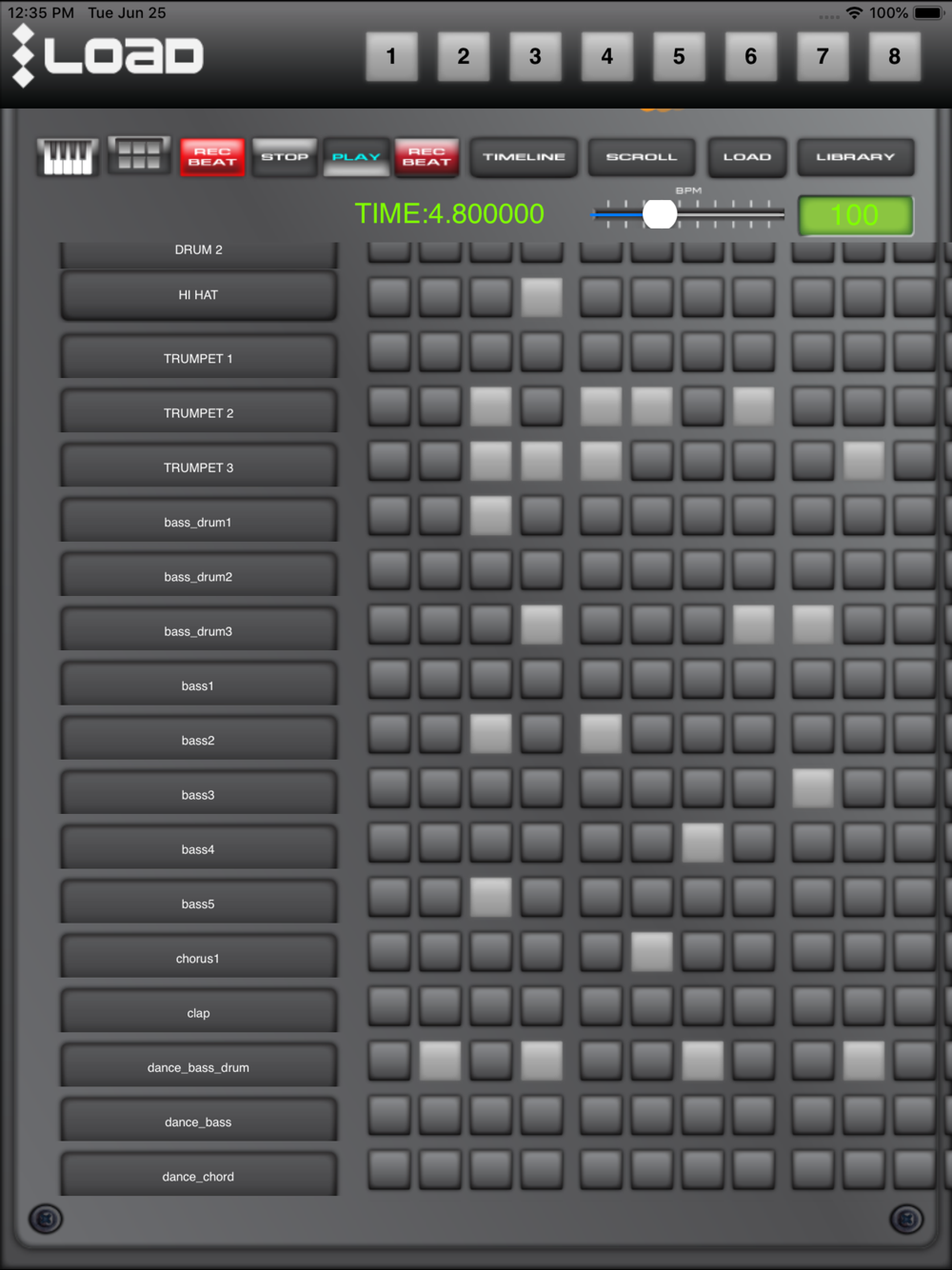
Task: Select pattern slot 3
Action: pyautogui.click(x=535, y=56)
